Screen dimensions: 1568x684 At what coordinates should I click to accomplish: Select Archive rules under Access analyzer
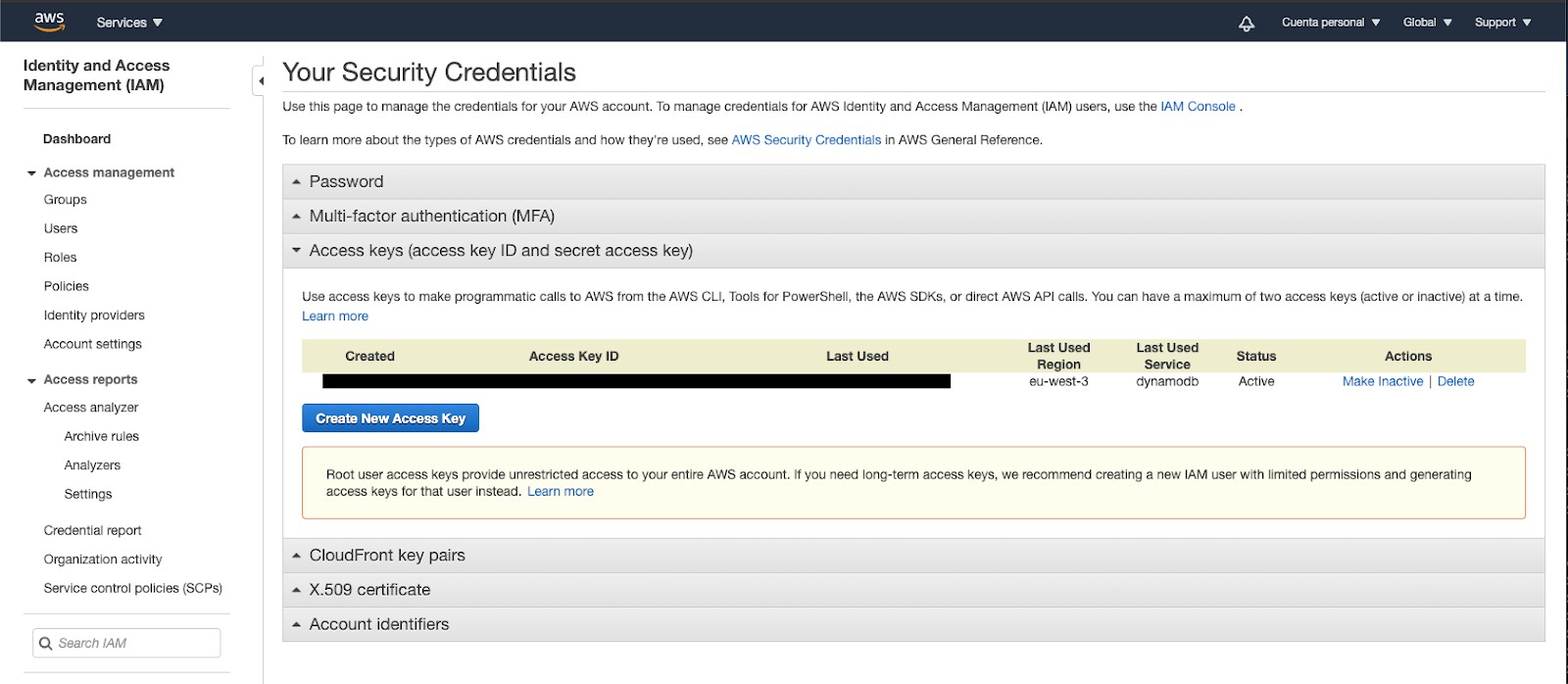(x=101, y=436)
